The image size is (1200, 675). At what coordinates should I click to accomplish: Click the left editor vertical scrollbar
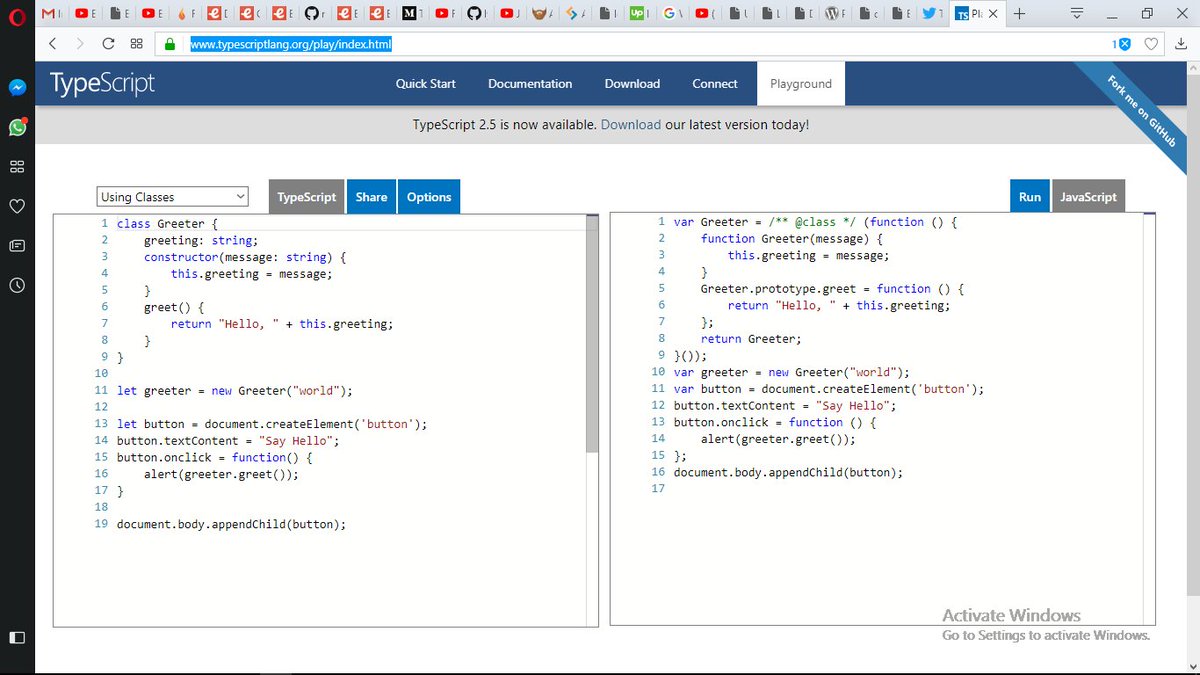click(x=592, y=335)
